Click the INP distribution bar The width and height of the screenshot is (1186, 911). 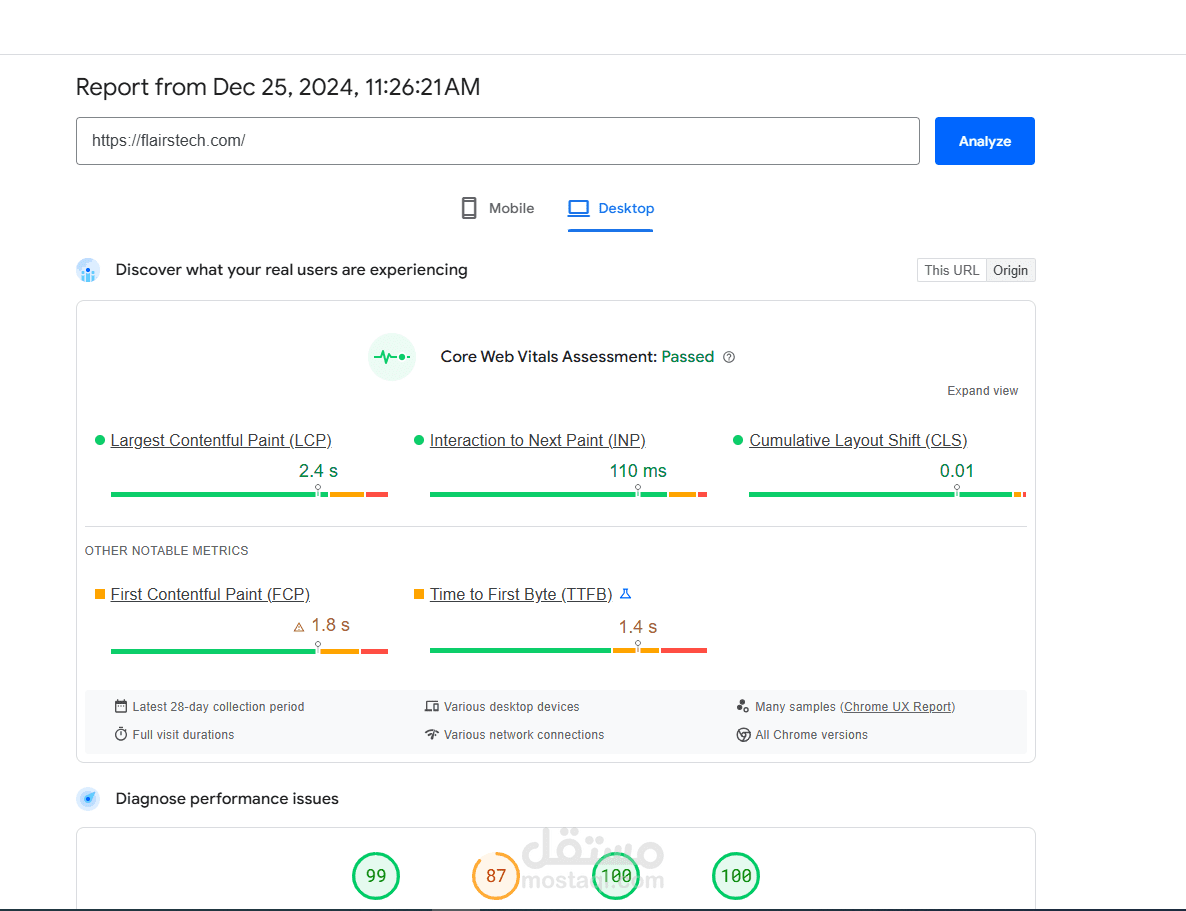point(568,494)
